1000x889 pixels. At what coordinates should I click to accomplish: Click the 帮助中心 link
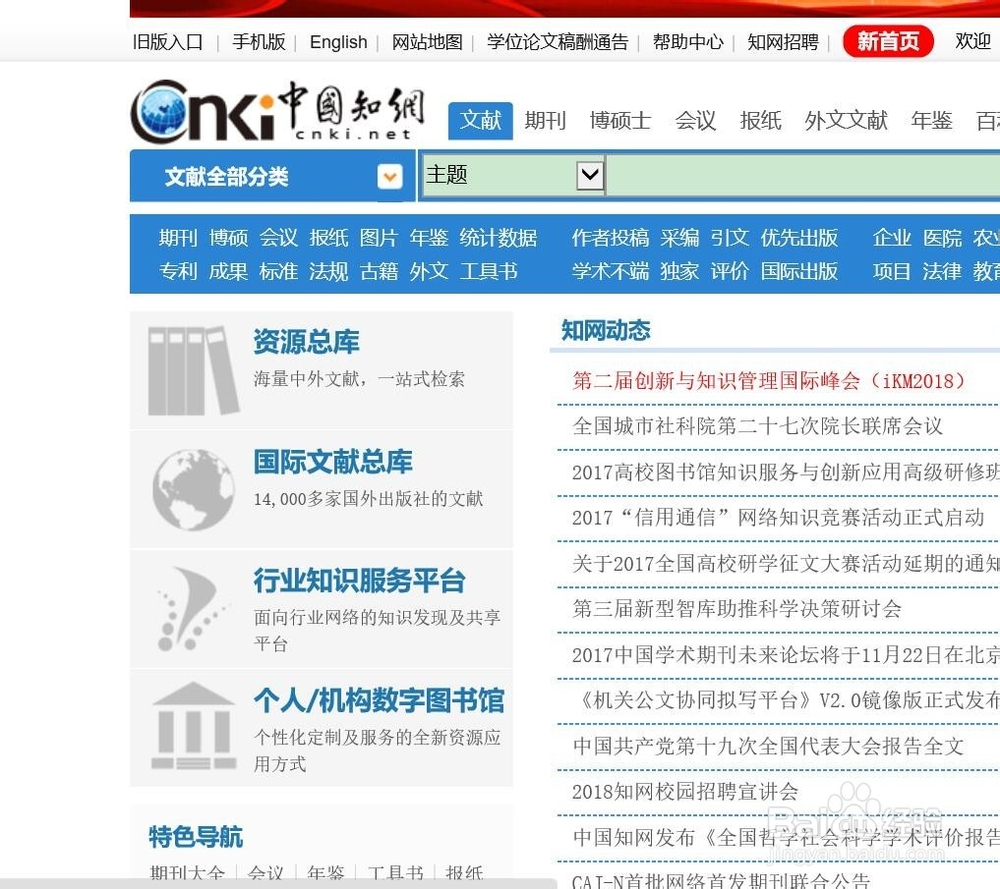click(687, 42)
